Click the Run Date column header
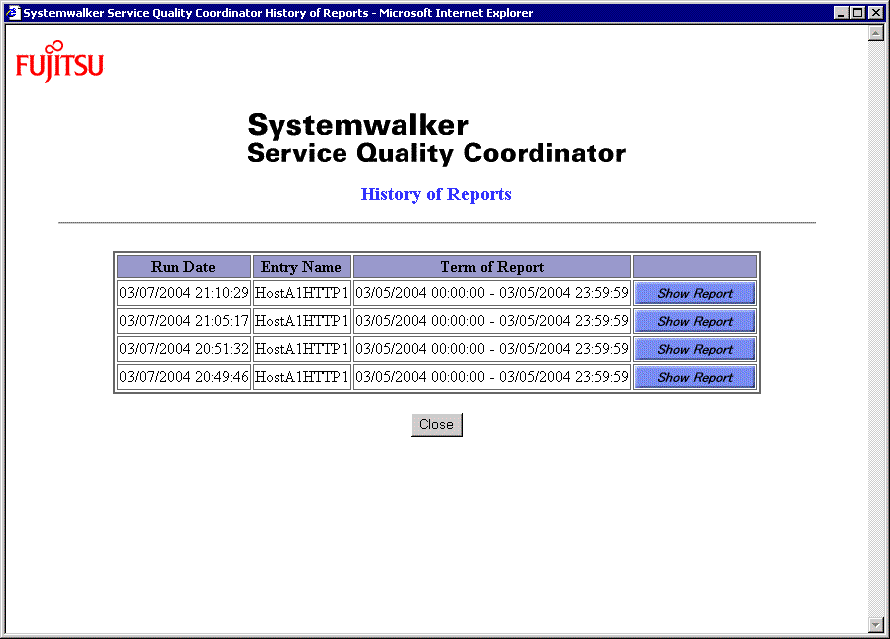 coord(183,267)
